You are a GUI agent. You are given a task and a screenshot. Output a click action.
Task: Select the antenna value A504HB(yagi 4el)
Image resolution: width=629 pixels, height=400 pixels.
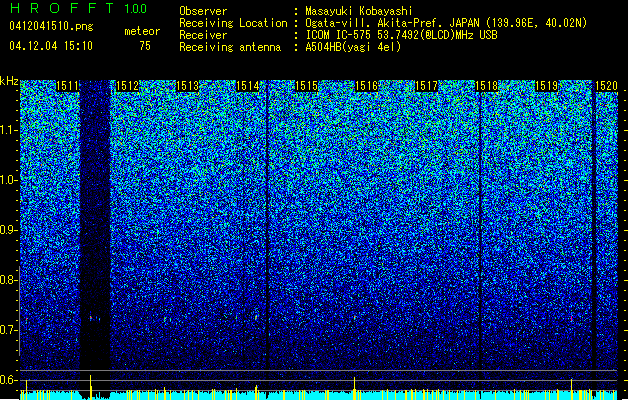click(x=353, y=47)
